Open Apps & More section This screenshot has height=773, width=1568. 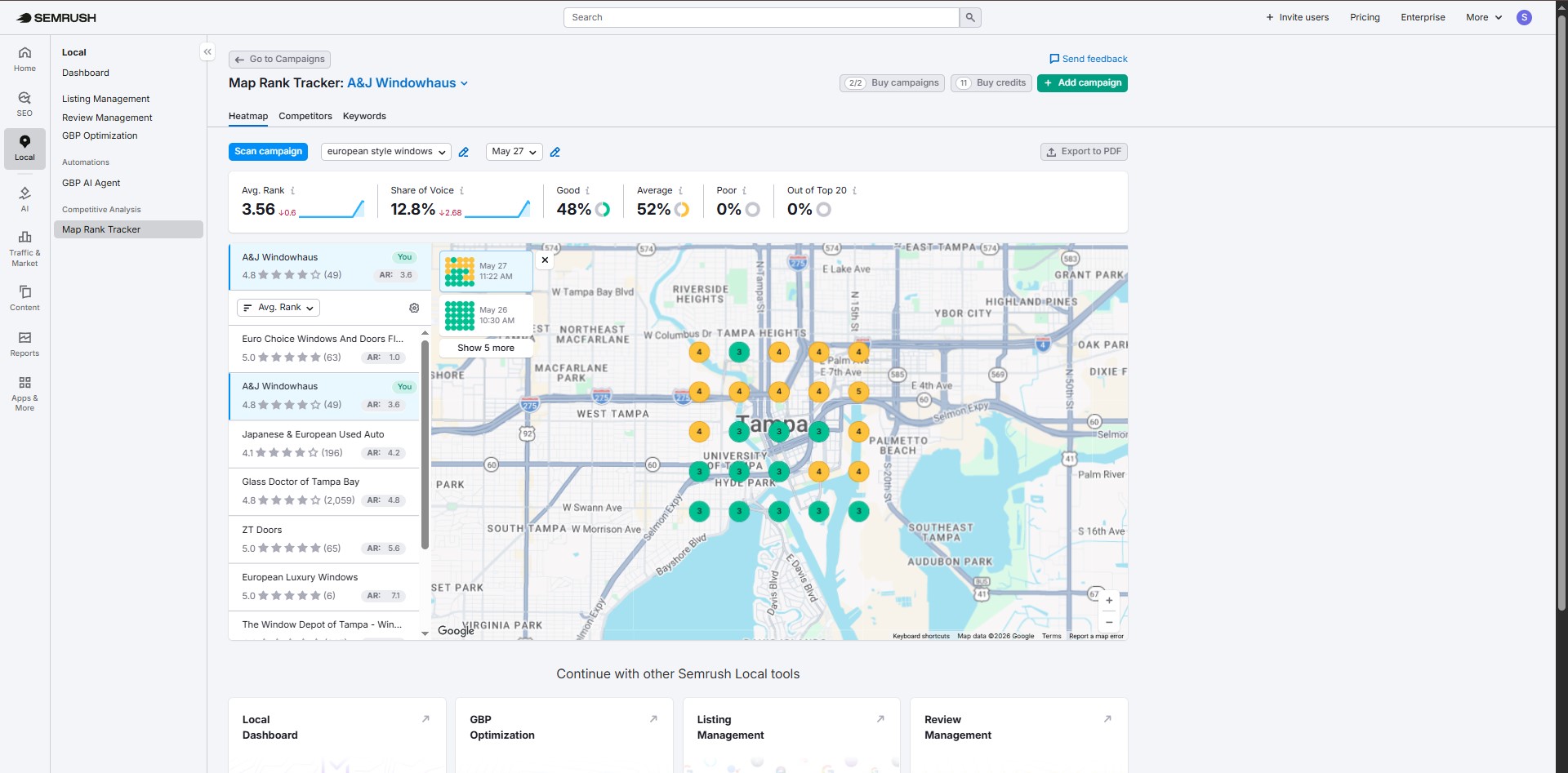coord(24,393)
